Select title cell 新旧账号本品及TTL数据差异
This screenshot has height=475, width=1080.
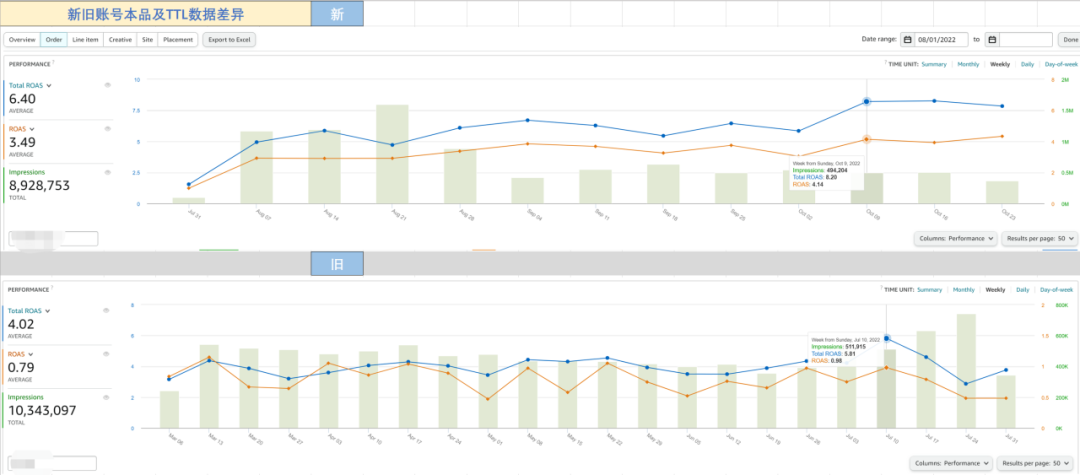pos(156,14)
